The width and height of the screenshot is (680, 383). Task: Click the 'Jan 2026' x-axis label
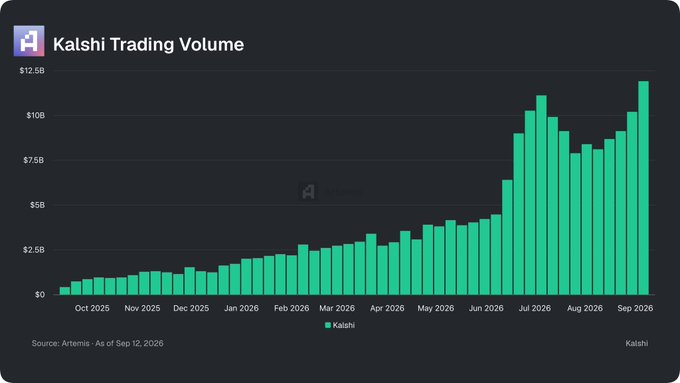241,308
